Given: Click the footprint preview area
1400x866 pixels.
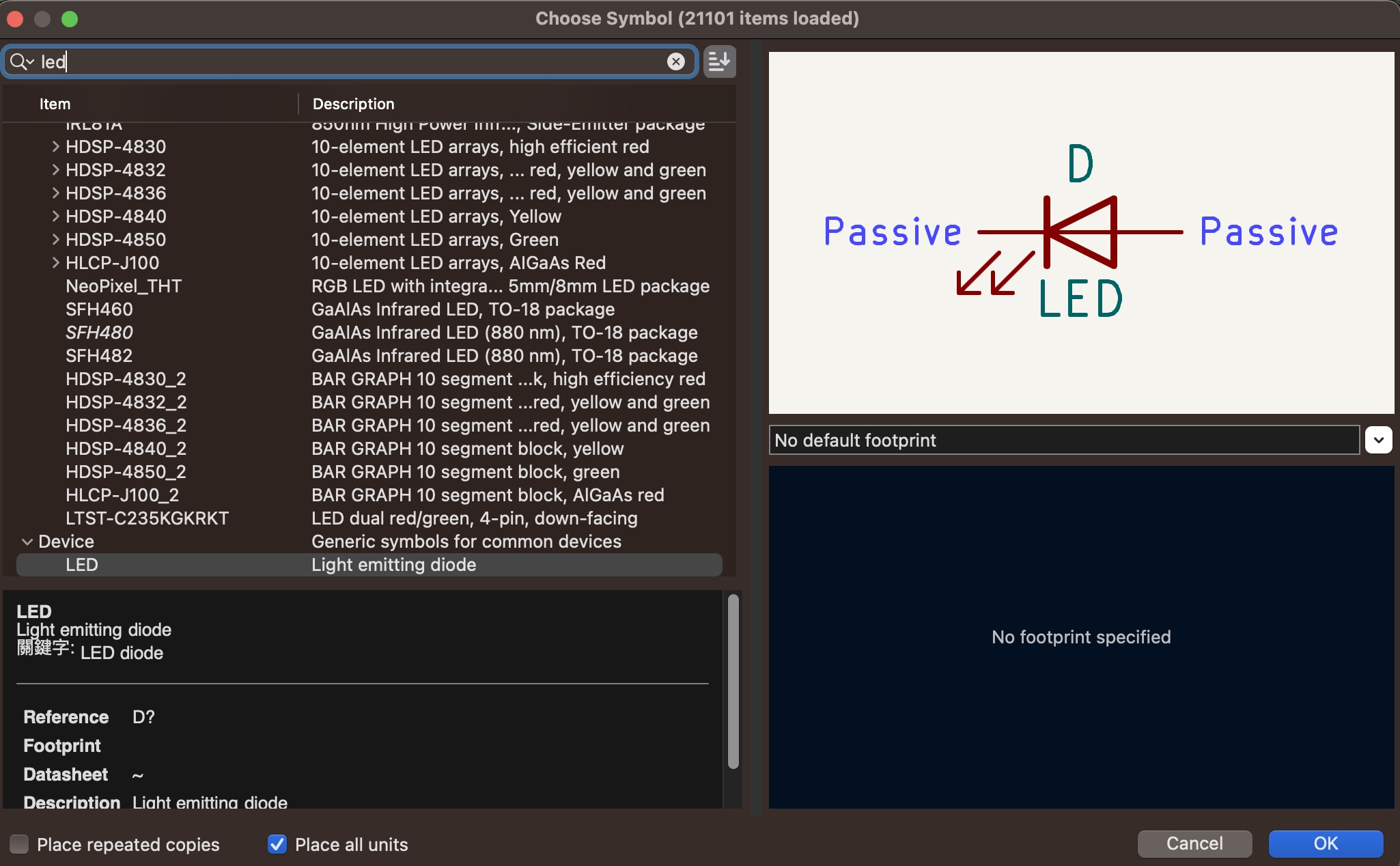Looking at the screenshot, I should (x=1081, y=637).
